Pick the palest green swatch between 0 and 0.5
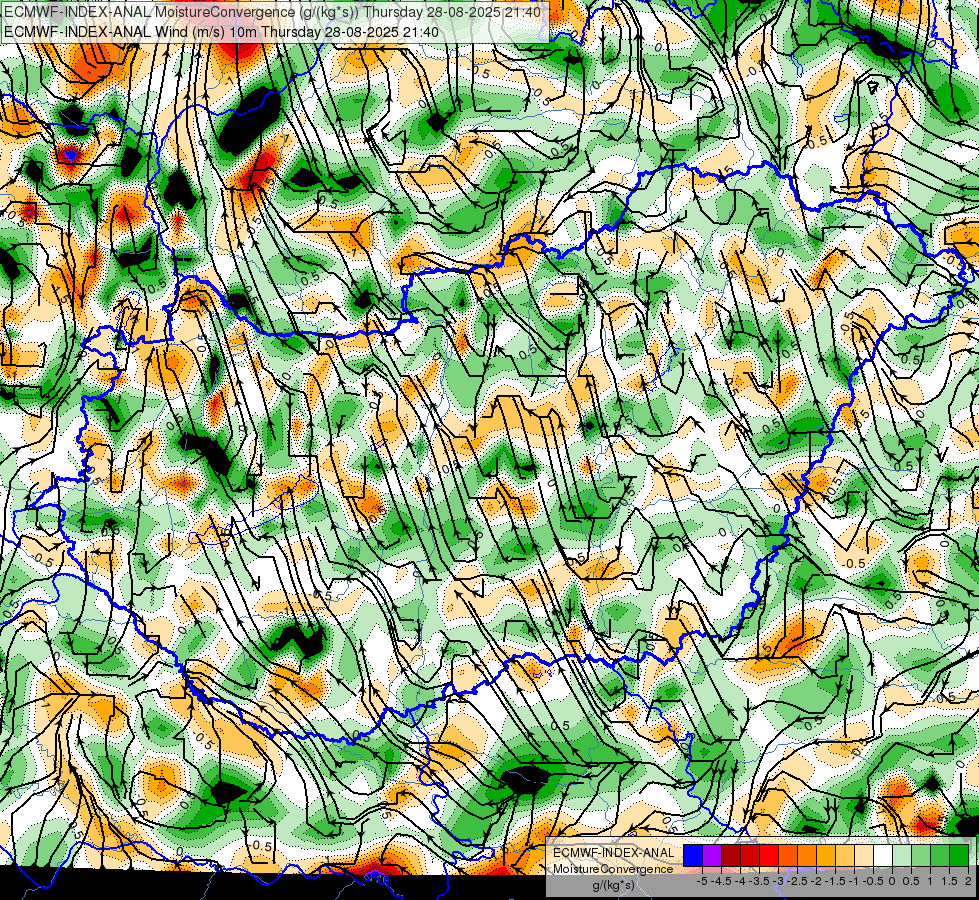 pyautogui.click(x=902, y=855)
